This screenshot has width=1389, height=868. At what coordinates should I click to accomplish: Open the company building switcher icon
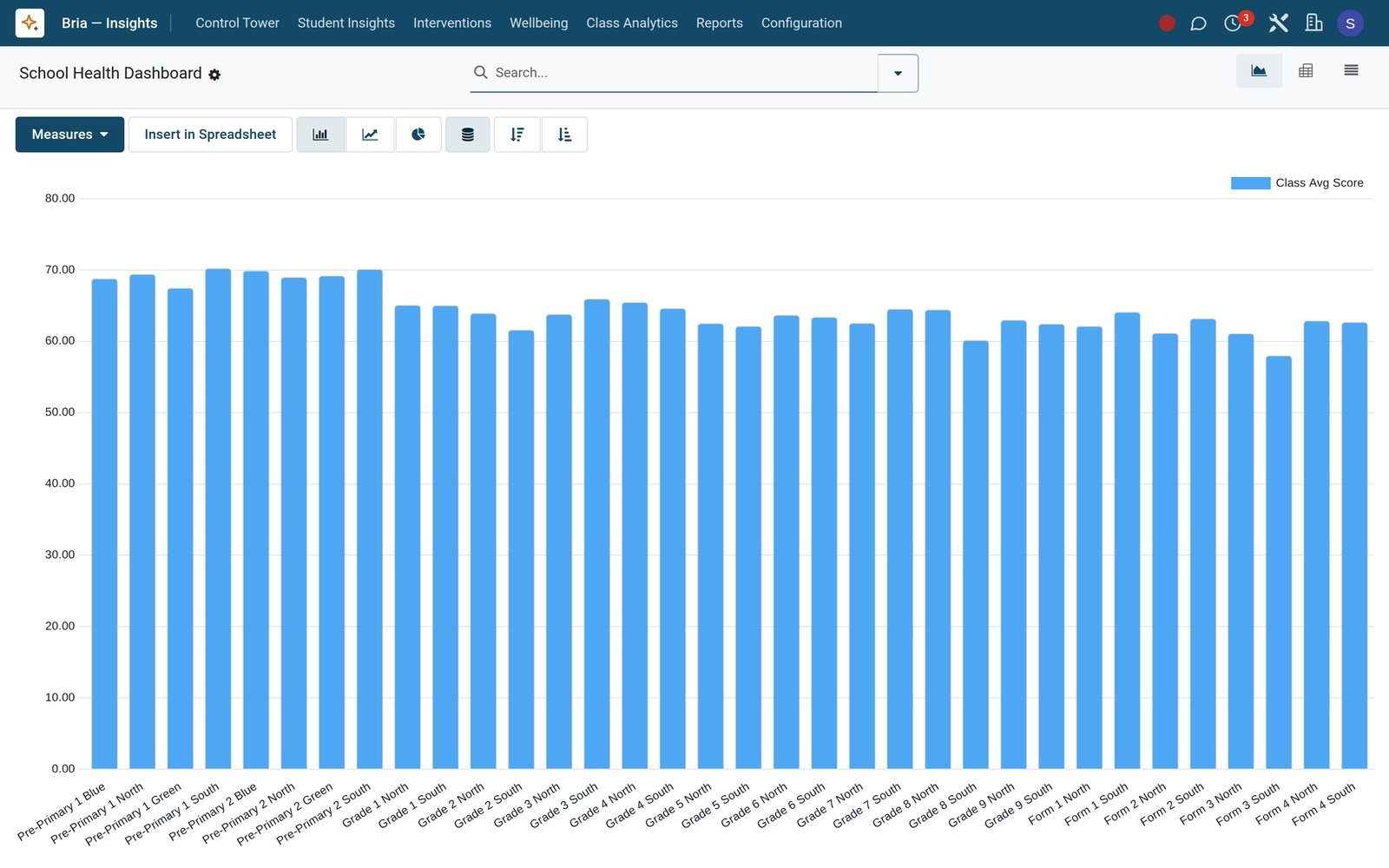click(1313, 23)
